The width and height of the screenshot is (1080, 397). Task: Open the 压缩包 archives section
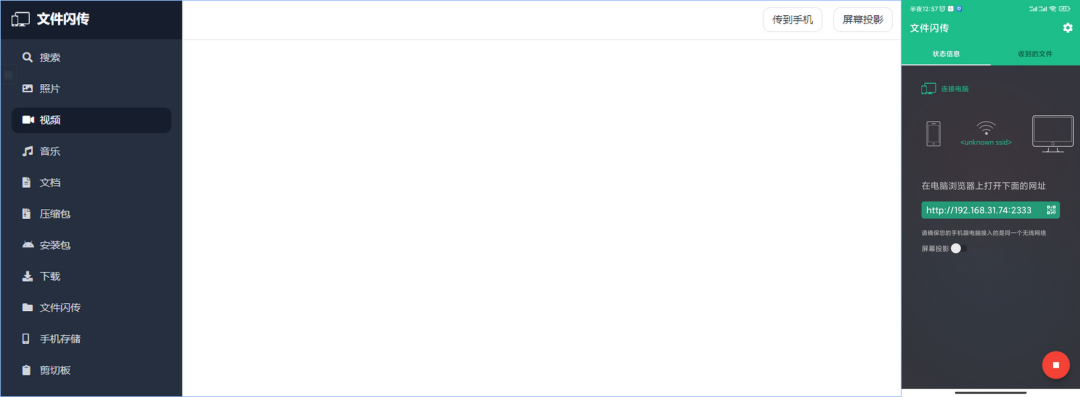(91, 214)
